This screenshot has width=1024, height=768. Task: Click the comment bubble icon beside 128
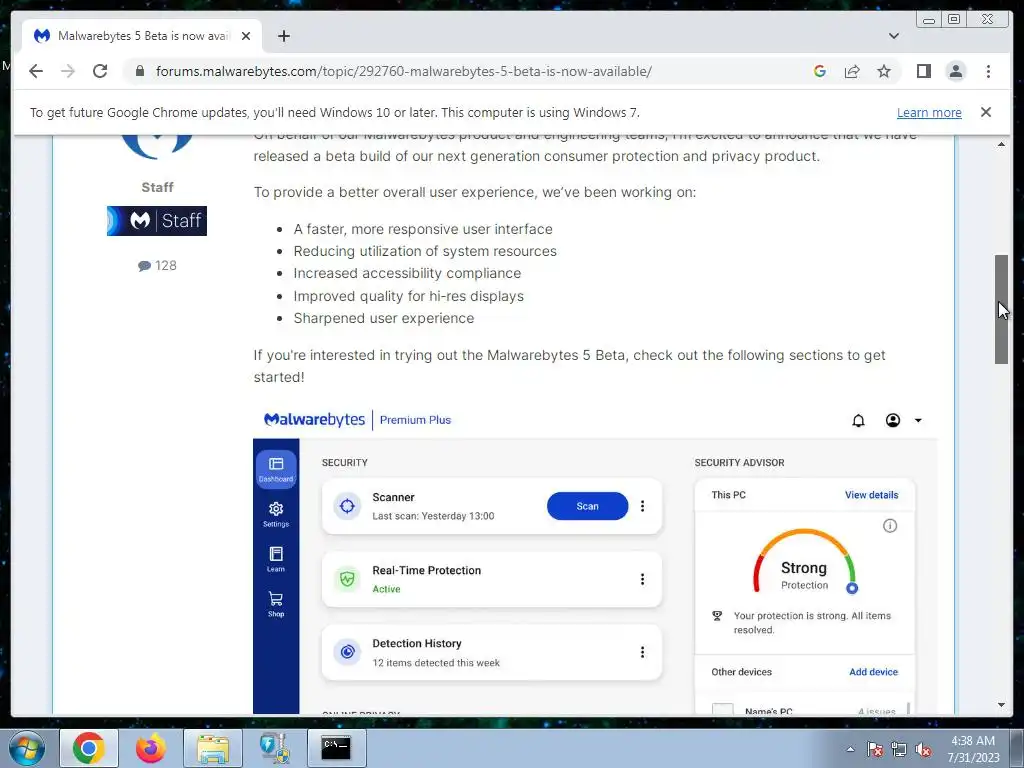[144, 266]
